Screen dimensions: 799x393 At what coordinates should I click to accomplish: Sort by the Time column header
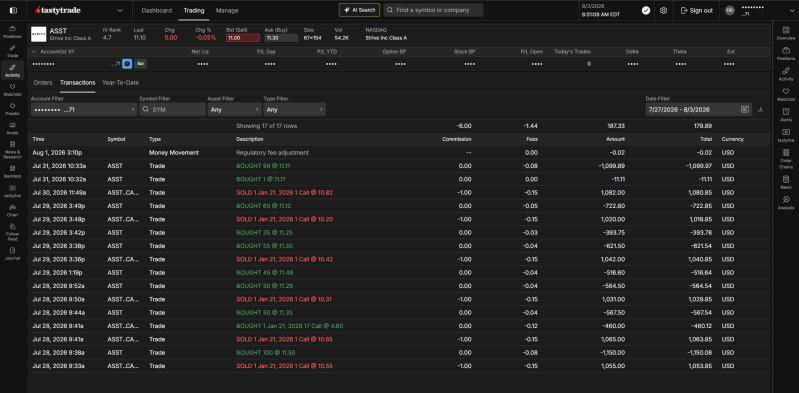38,139
